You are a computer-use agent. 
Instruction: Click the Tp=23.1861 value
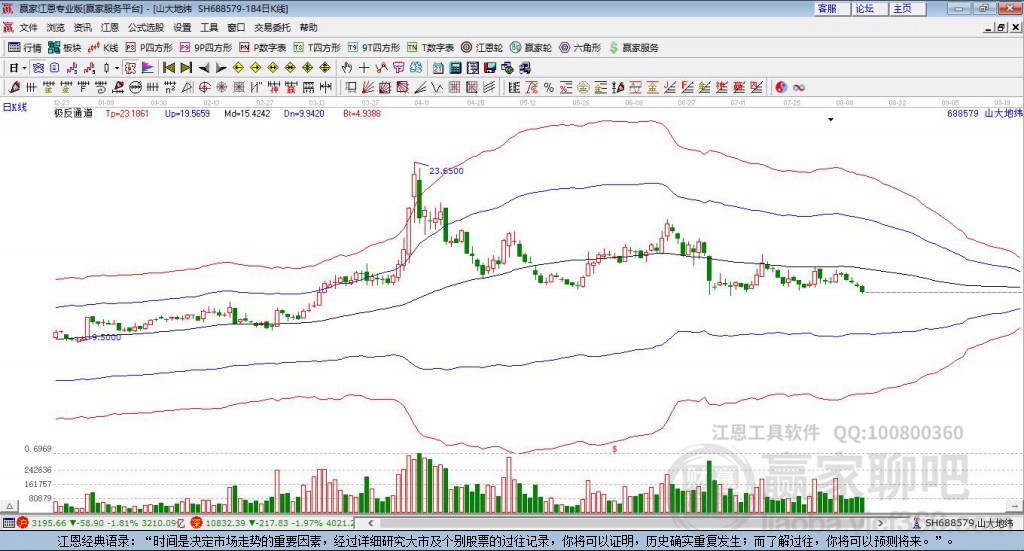[127, 114]
